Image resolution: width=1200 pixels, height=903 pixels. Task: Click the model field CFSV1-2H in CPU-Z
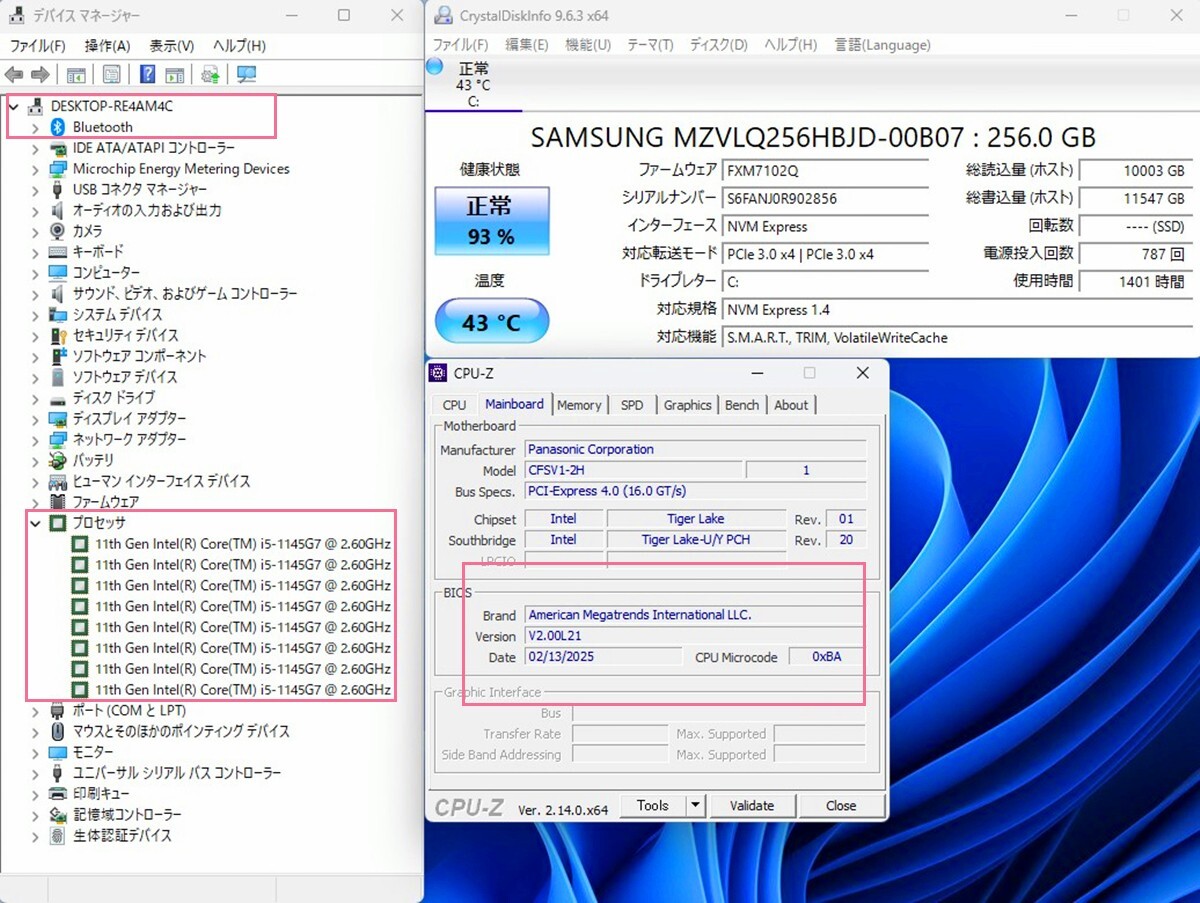pyautogui.click(x=634, y=470)
